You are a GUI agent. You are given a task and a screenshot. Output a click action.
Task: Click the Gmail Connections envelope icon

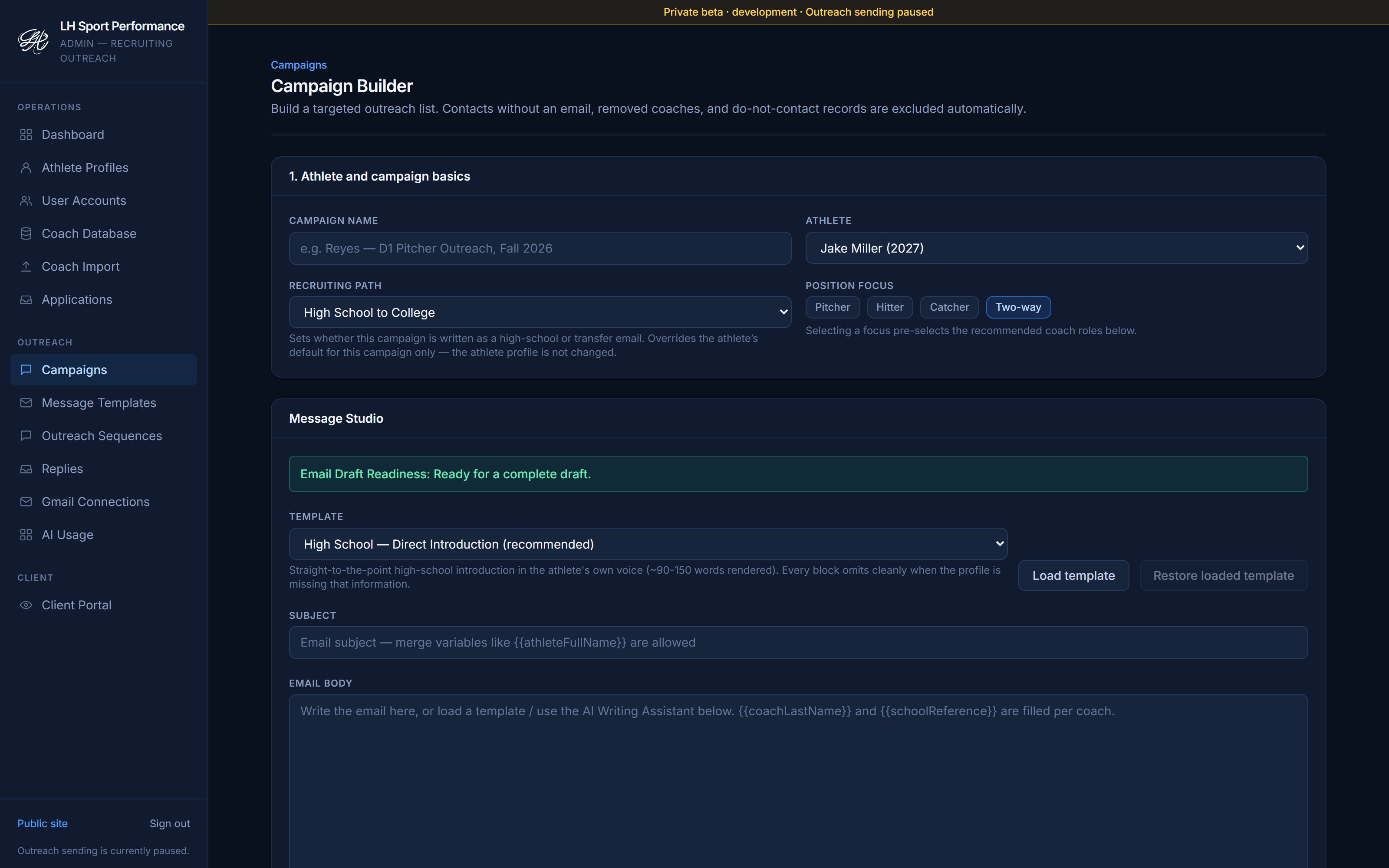[x=26, y=502]
